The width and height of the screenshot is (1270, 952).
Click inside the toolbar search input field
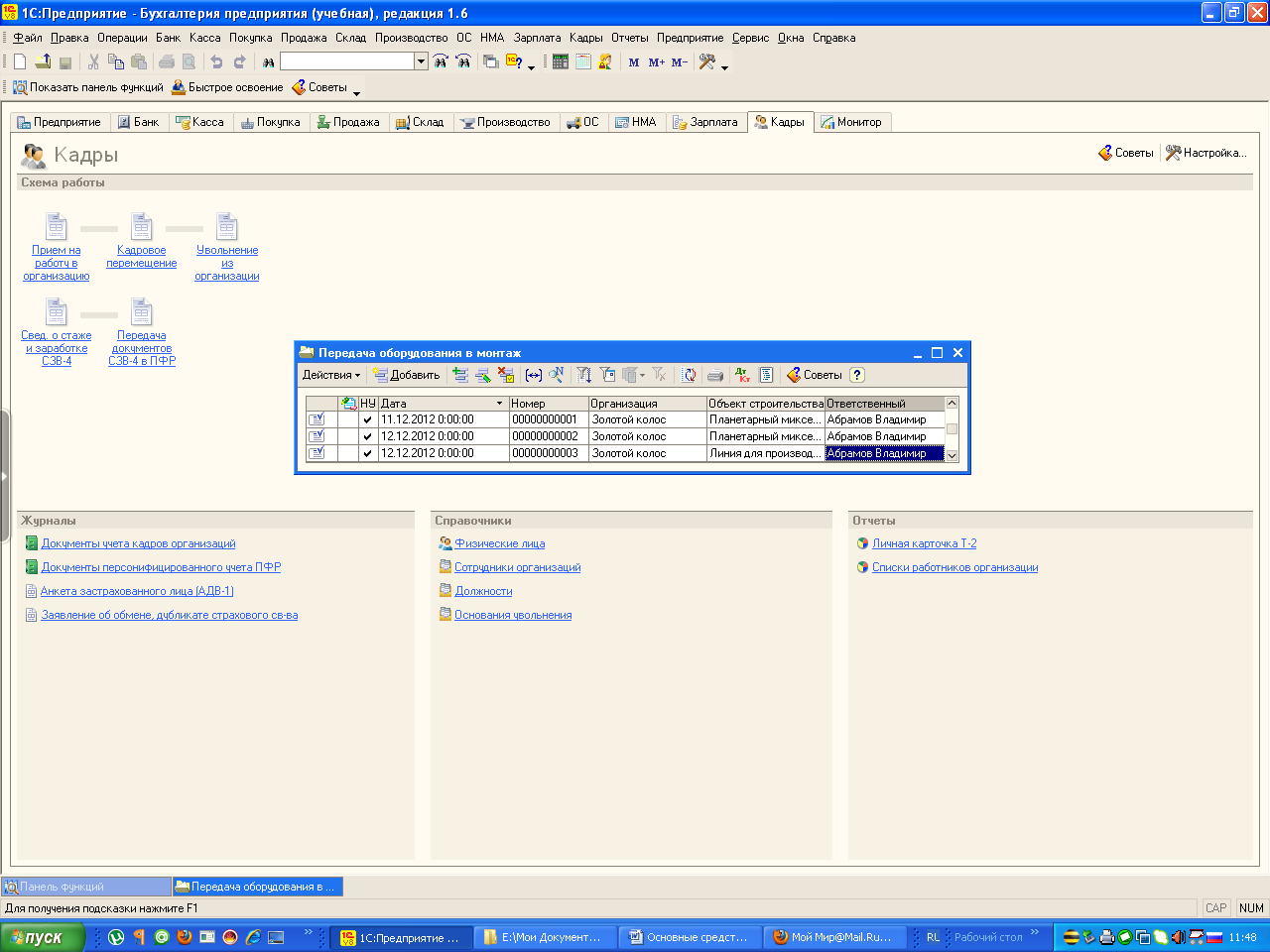347,61
